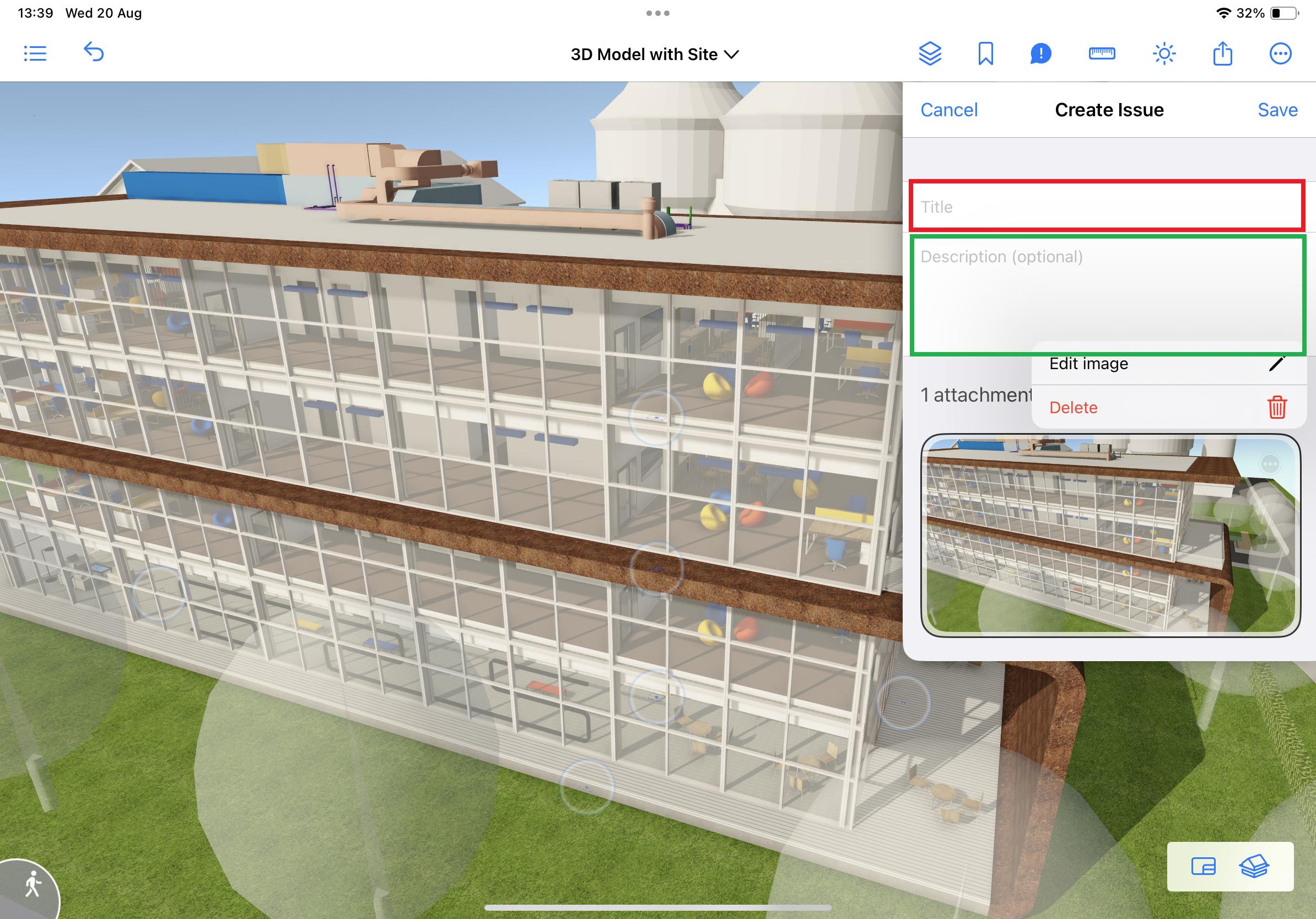Select the ruler measure tool

pos(1101,54)
